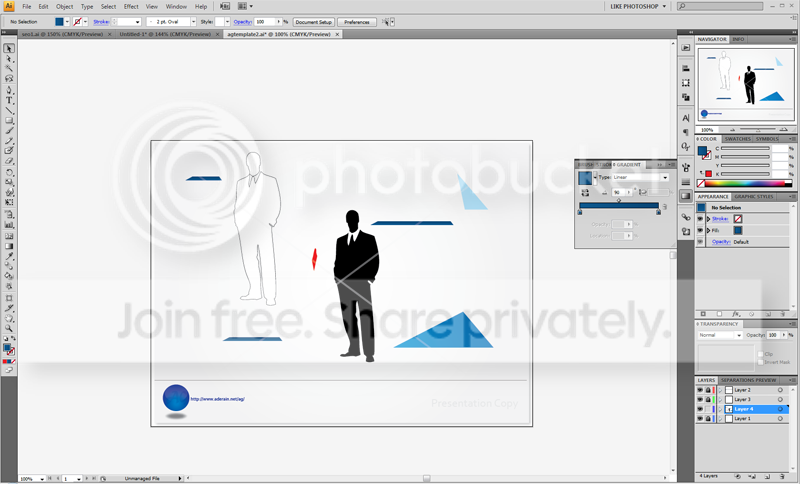Select the Magic Wand tool
Image resolution: width=800 pixels, height=484 pixels.
coord(9,68)
